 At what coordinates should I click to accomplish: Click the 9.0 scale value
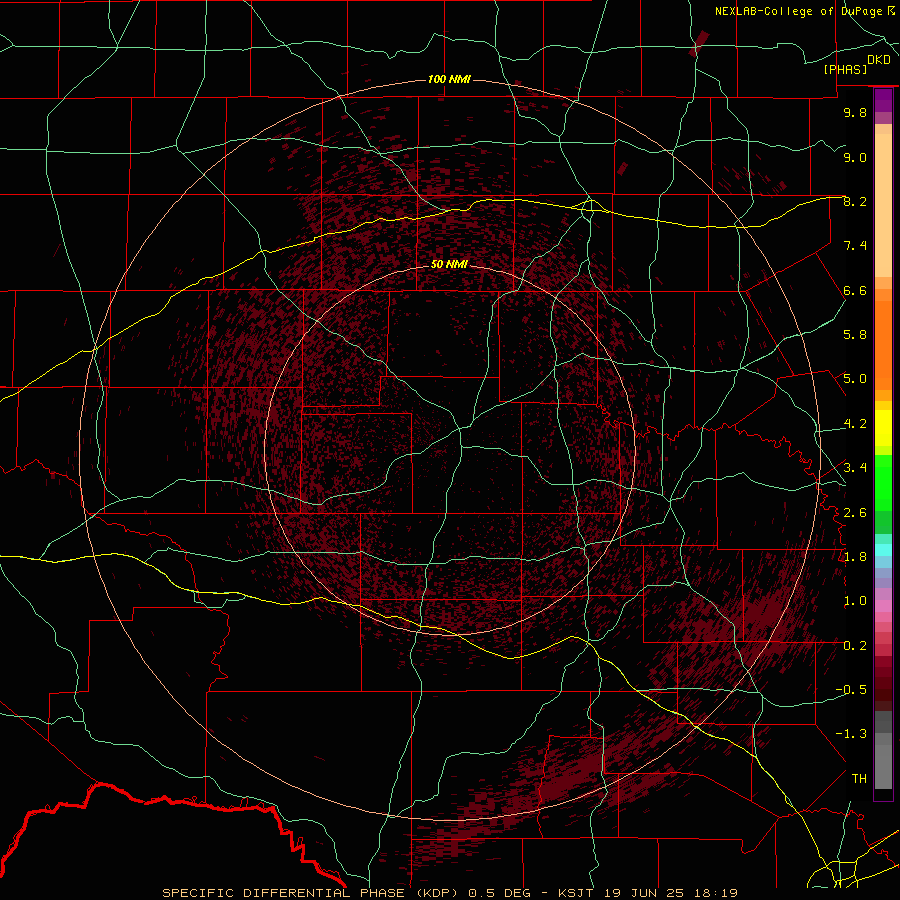click(855, 157)
